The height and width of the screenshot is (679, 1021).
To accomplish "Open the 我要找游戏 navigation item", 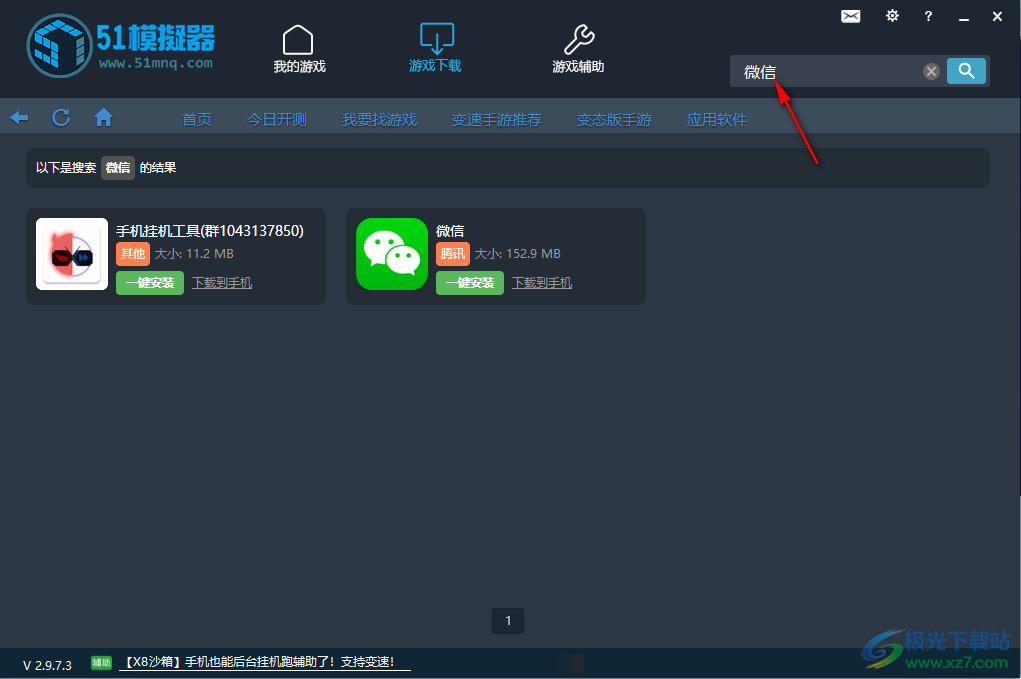I will point(379,120).
